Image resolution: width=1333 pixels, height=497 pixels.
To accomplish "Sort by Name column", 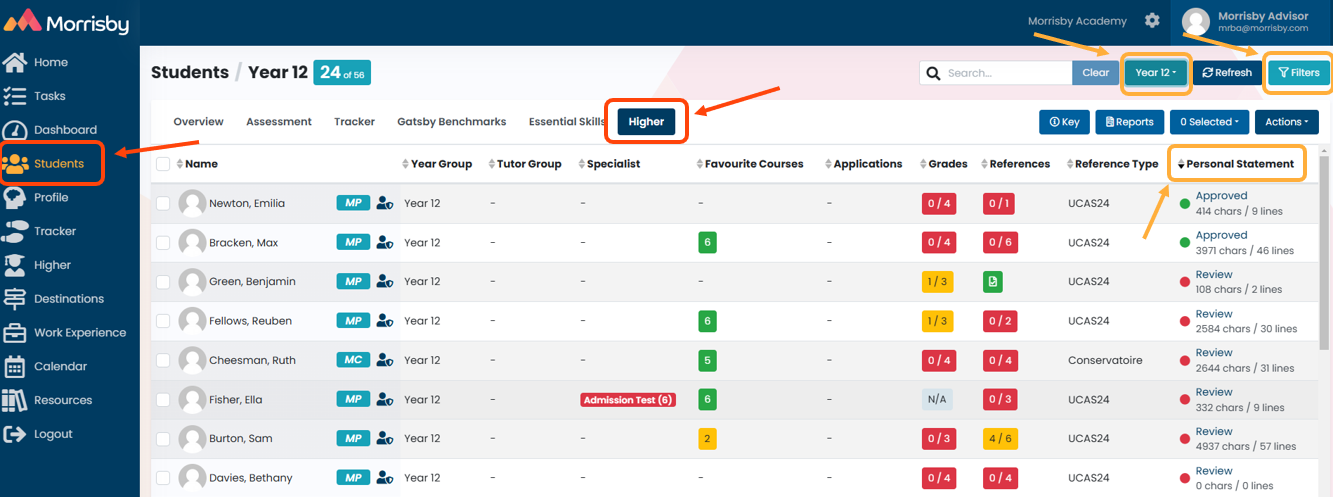I will 197,164.
